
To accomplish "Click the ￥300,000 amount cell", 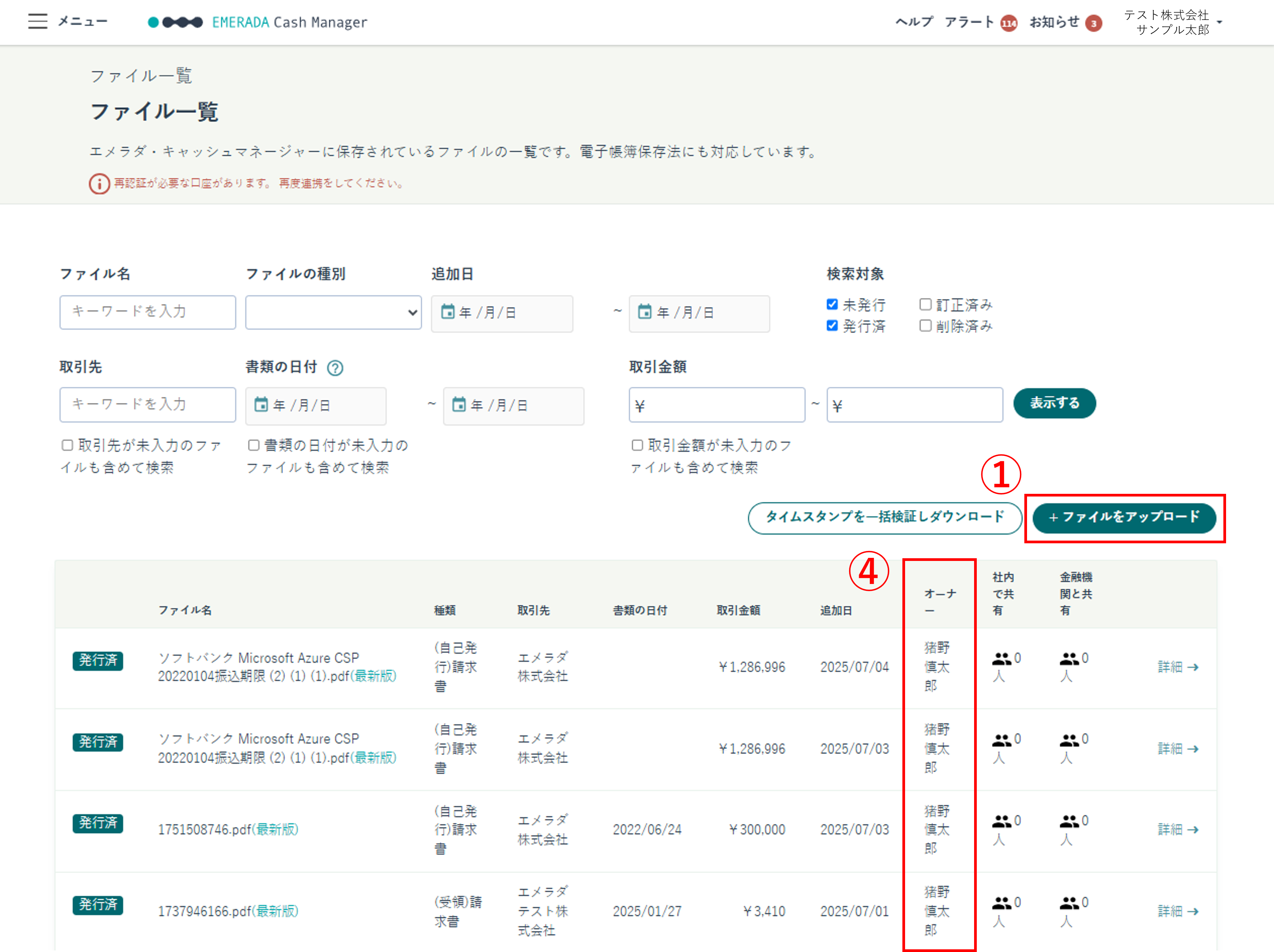I will (x=757, y=829).
